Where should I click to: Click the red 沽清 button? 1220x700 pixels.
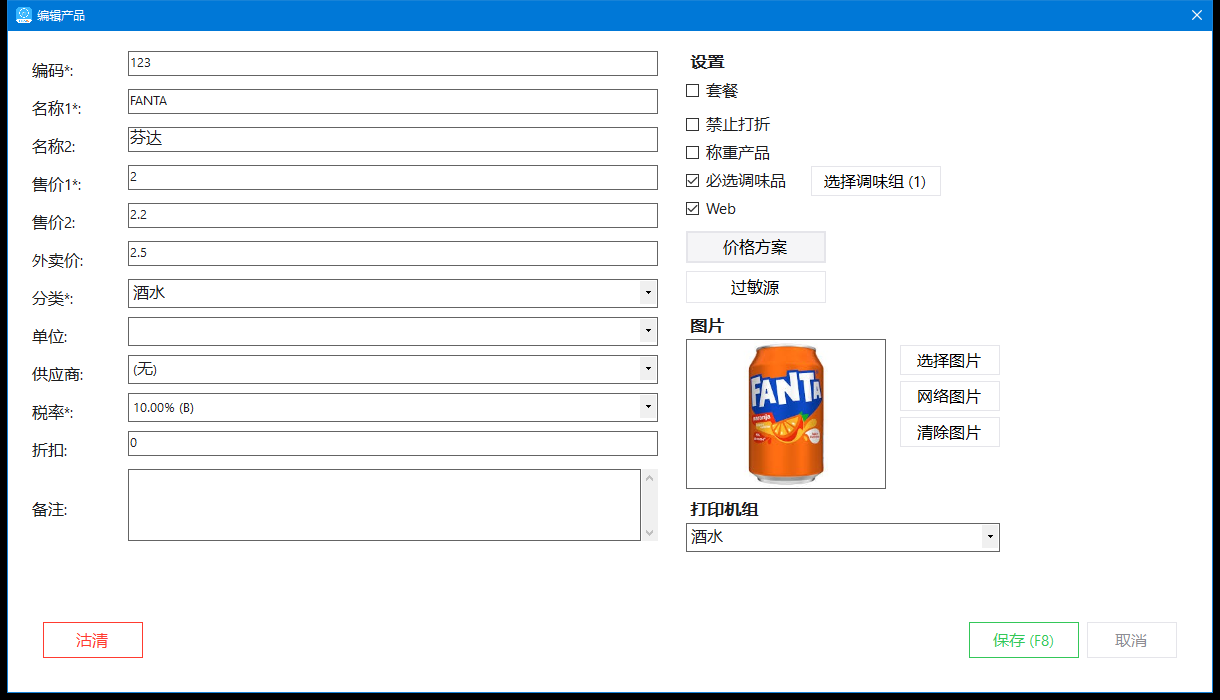93,640
